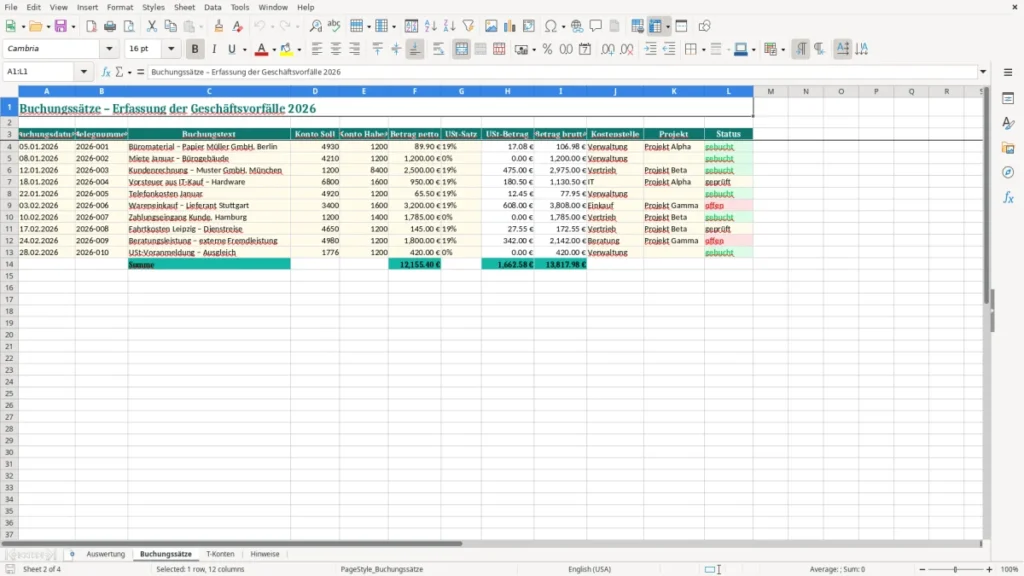Click into the formula input line

562,72
